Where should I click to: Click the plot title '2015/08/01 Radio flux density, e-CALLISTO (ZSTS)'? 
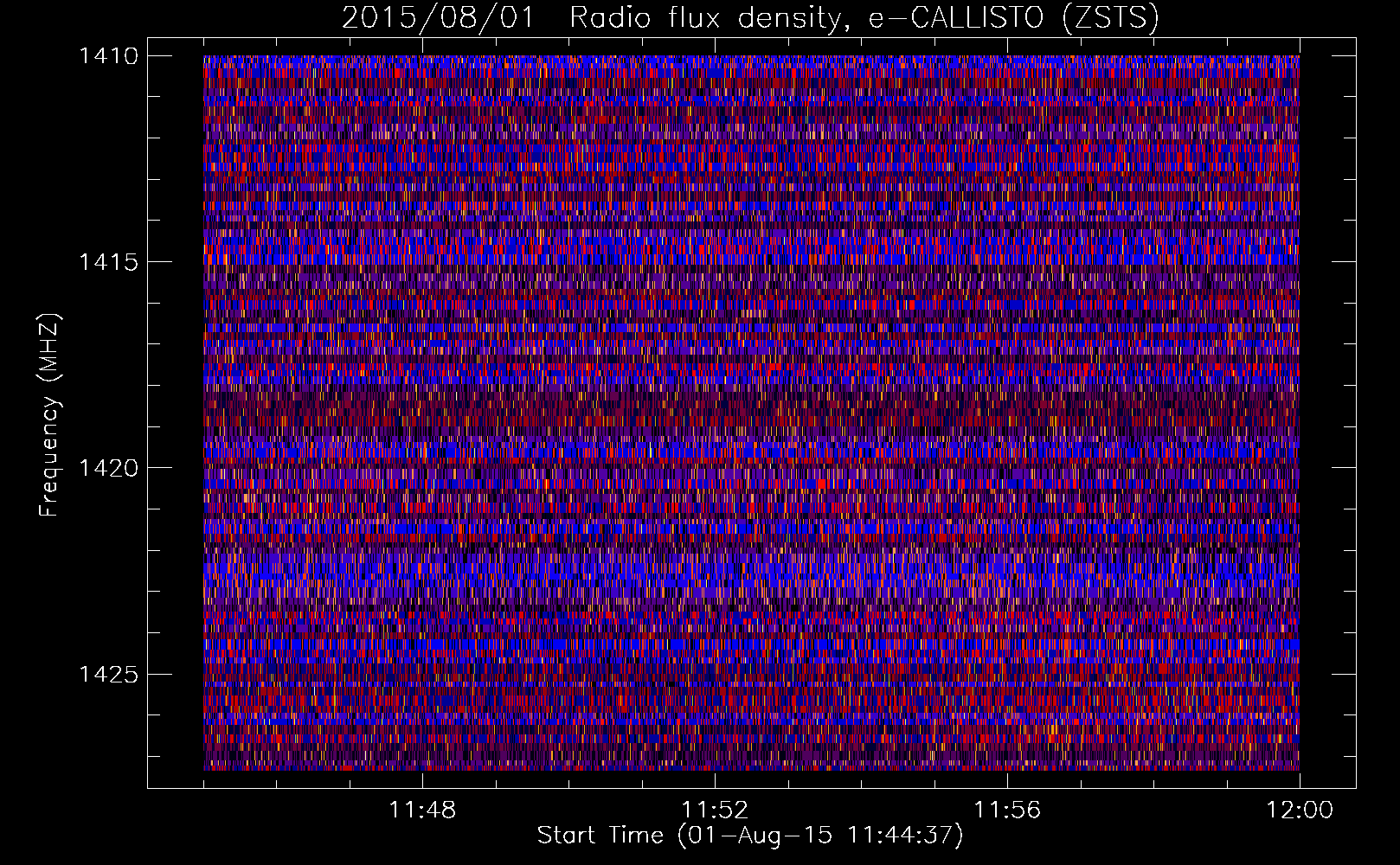click(750, 18)
